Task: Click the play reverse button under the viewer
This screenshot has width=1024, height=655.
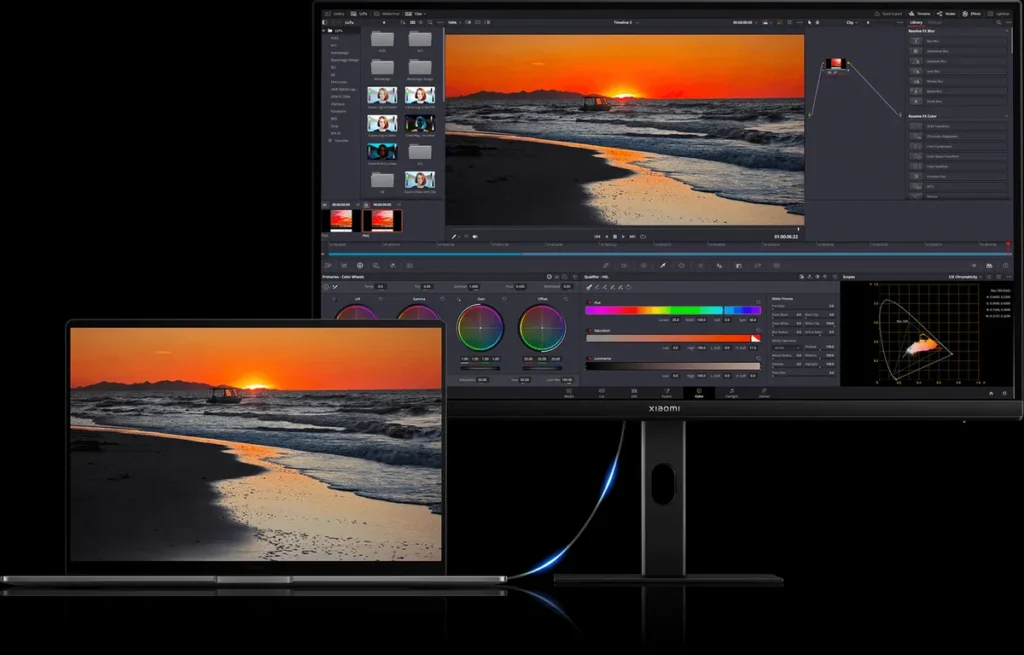Action: [x=606, y=236]
